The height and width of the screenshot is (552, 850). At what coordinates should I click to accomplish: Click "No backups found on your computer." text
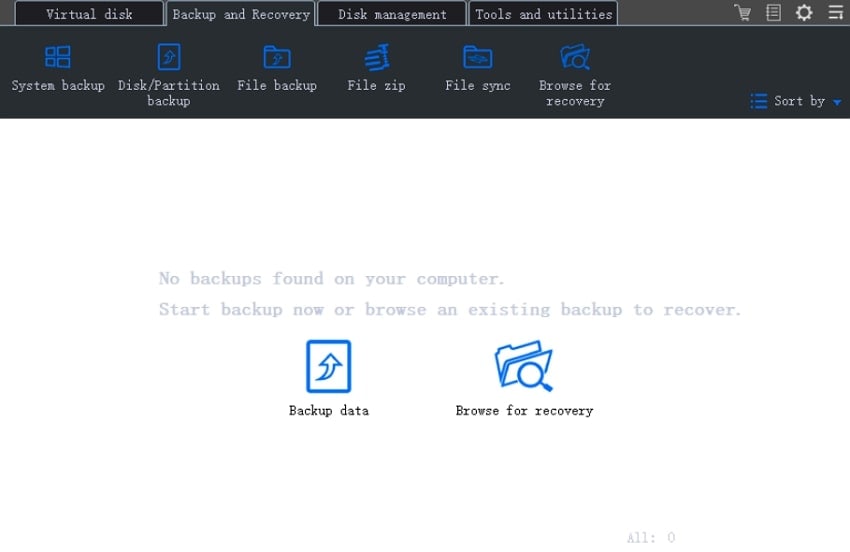331,279
